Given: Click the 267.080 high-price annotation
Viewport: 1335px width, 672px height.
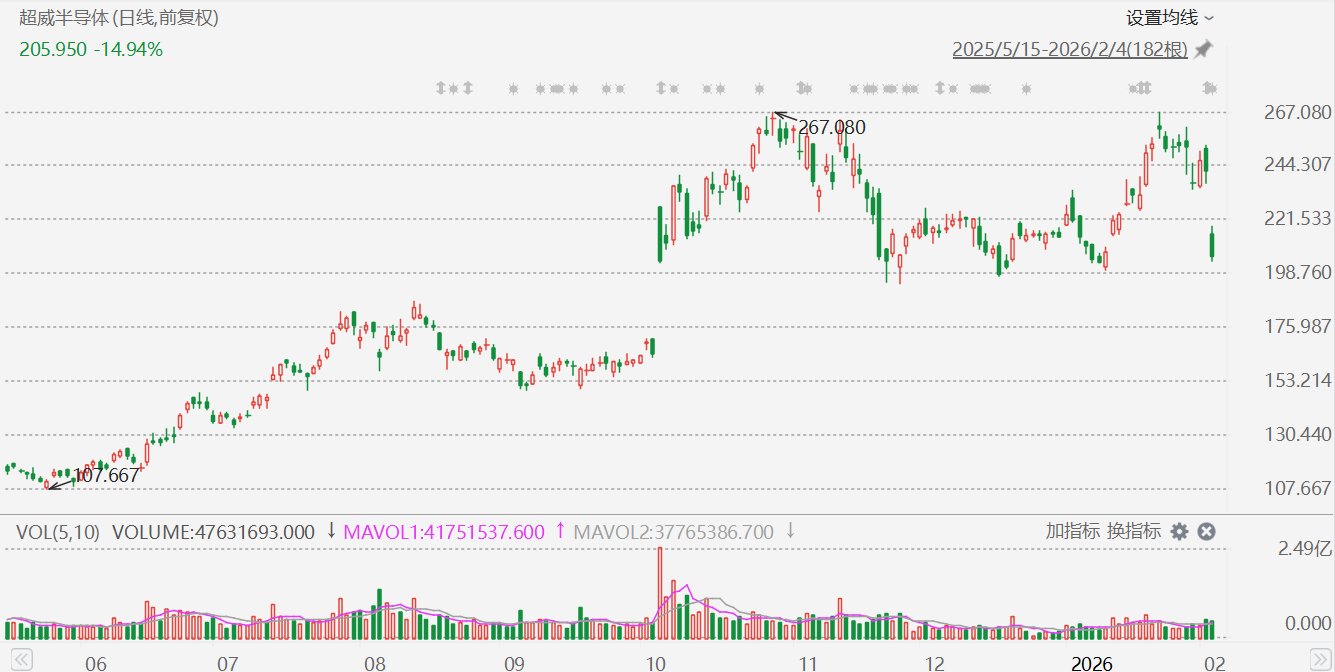Looking at the screenshot, I should pyautogui.click(x=832, y=127).
